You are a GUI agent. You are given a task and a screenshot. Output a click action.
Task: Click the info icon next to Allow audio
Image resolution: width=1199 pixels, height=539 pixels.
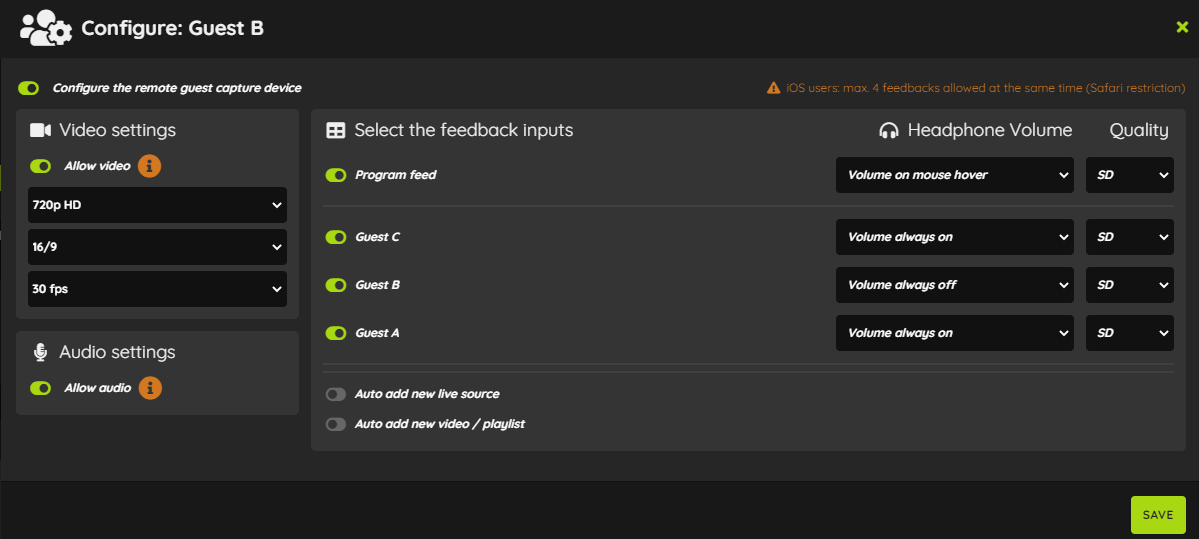pyautogui.click(x=150, y=388)
